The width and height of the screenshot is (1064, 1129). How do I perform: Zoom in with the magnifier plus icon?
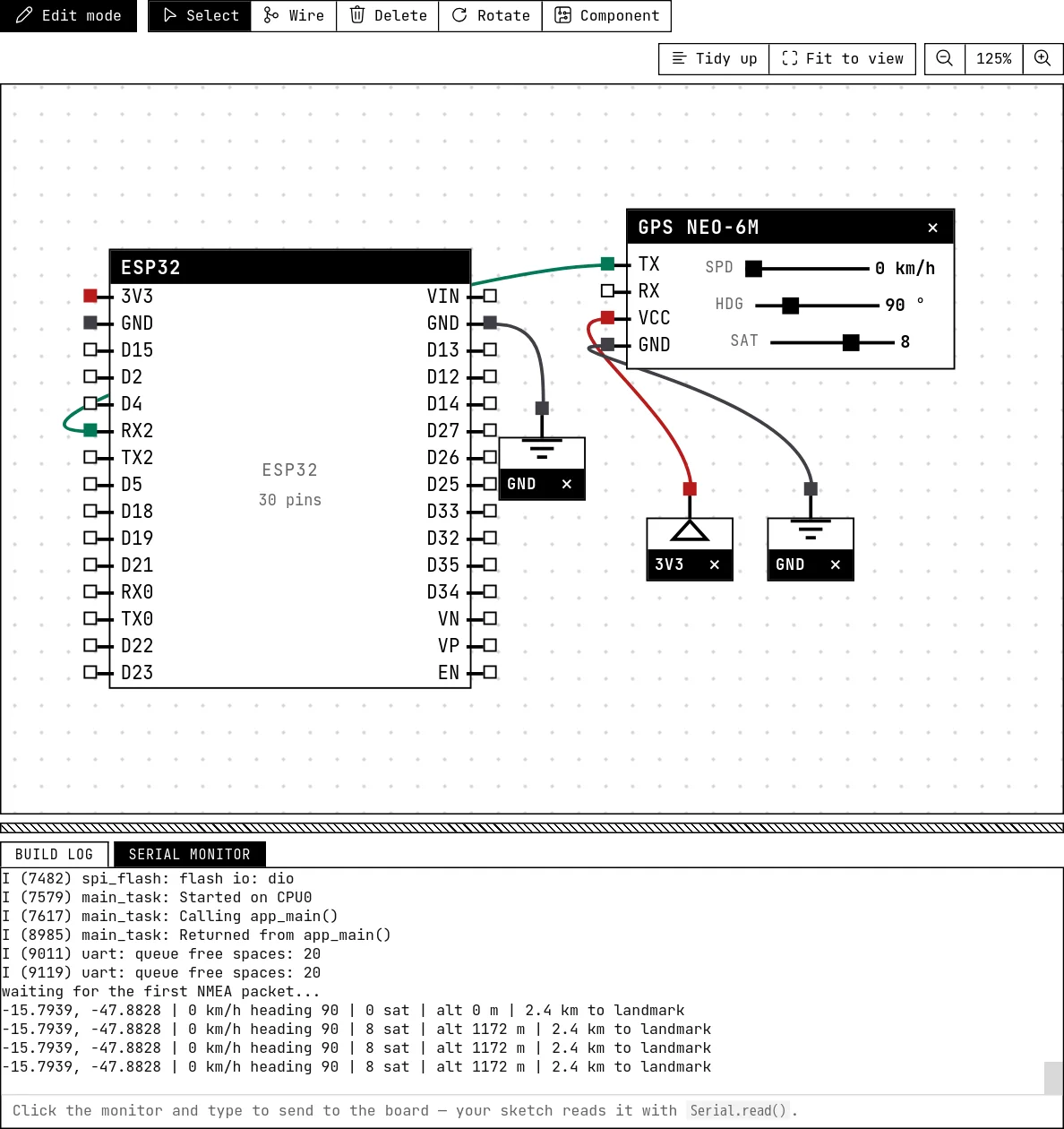click(1043, 58)
